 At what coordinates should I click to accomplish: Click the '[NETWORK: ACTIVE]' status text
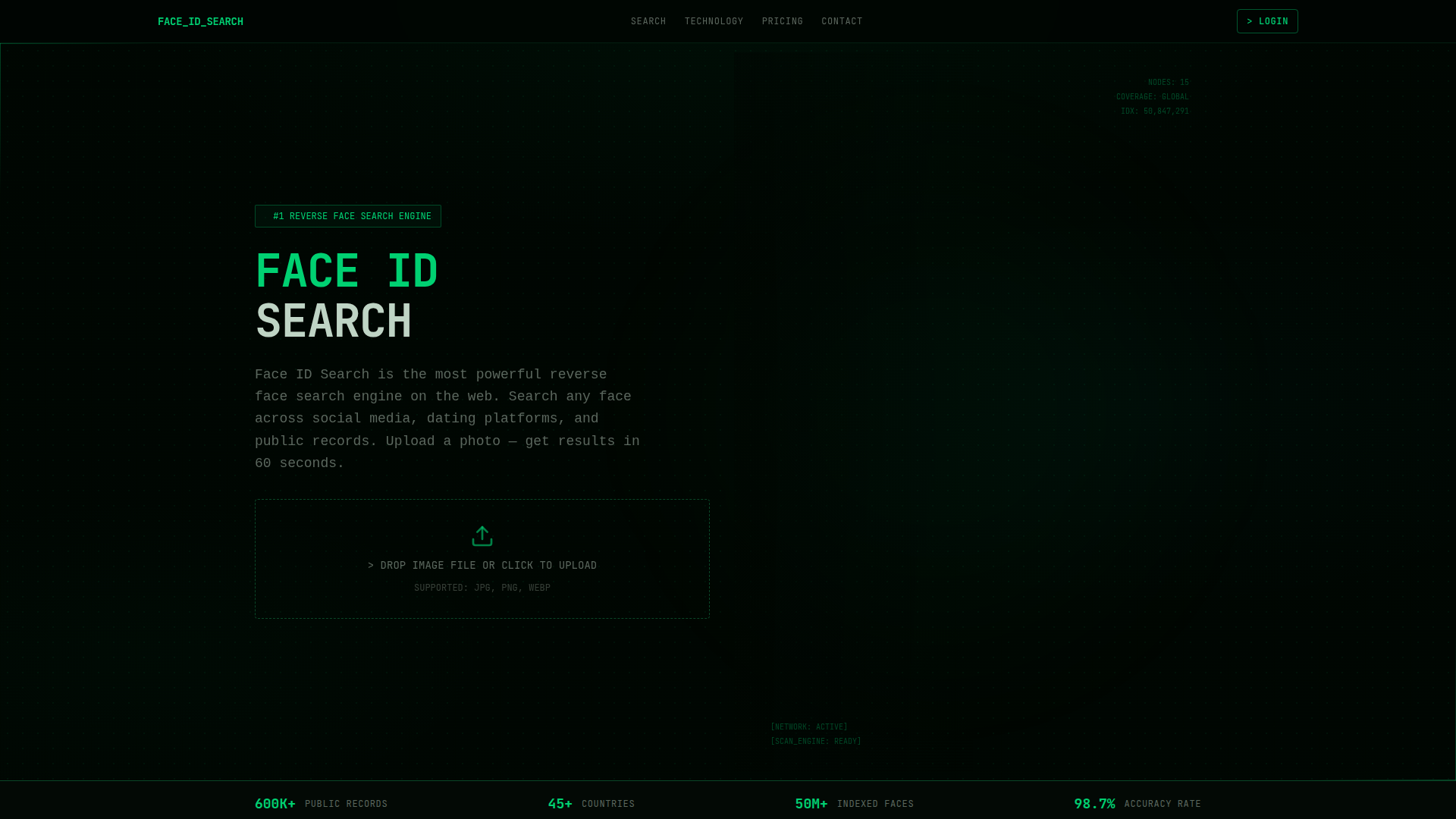(808, 727)
